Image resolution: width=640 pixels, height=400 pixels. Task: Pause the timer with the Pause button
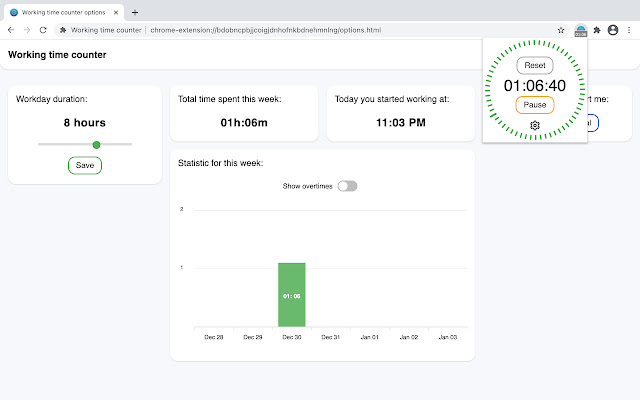point(535,105)
